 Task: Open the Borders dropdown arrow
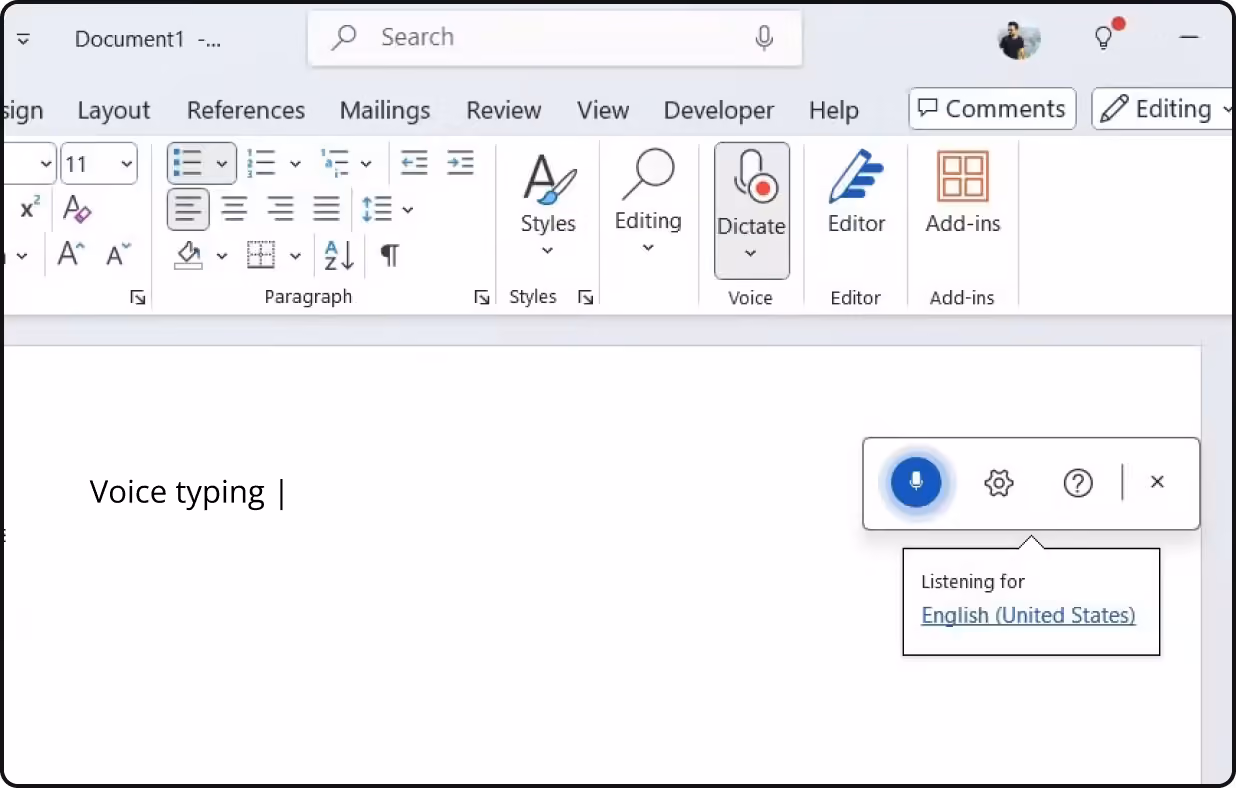[295, 256]
